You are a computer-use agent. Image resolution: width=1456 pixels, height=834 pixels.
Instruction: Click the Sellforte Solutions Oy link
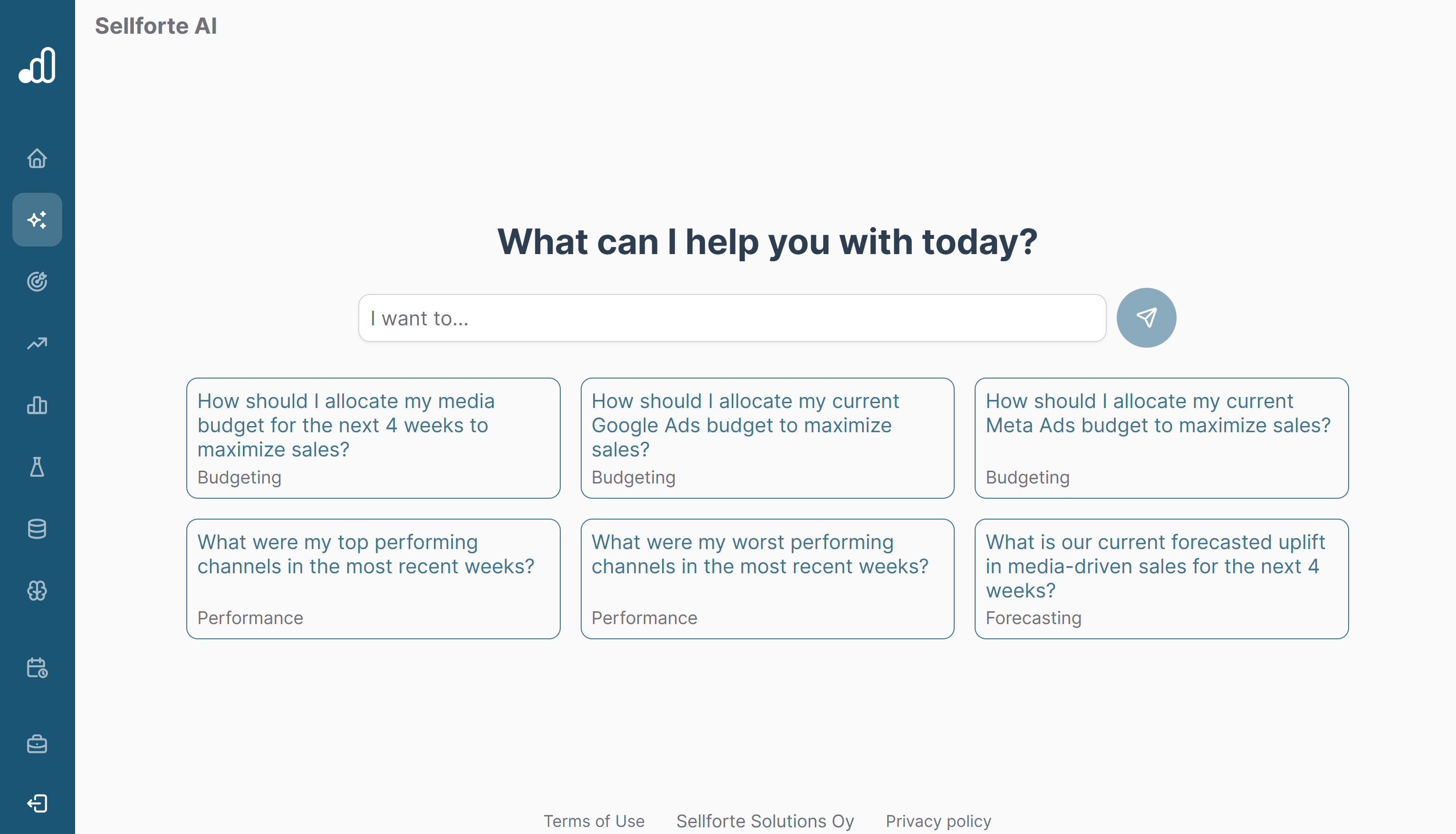[765, 821]
